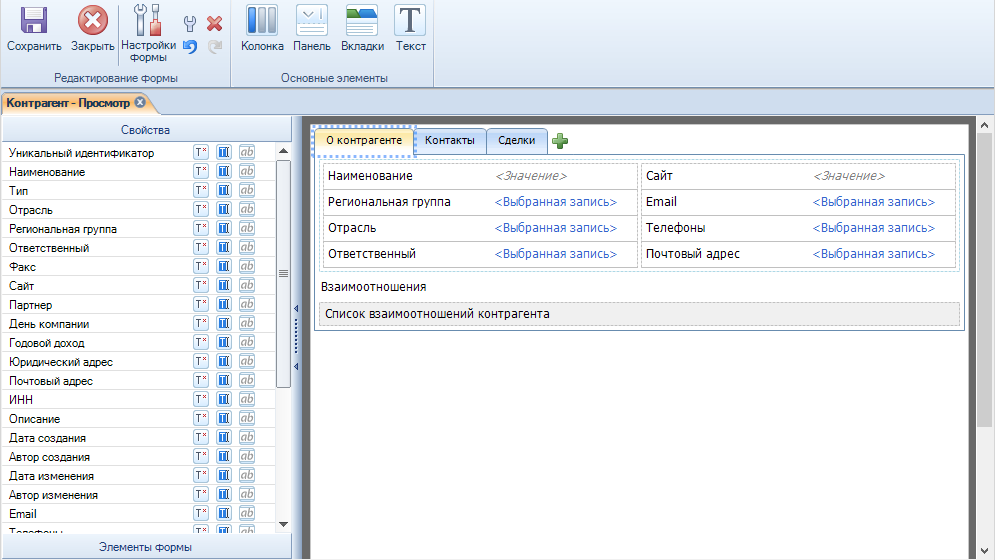Click ab icon for Юридический адрес

pyautogui.click(x=247, y=362)
